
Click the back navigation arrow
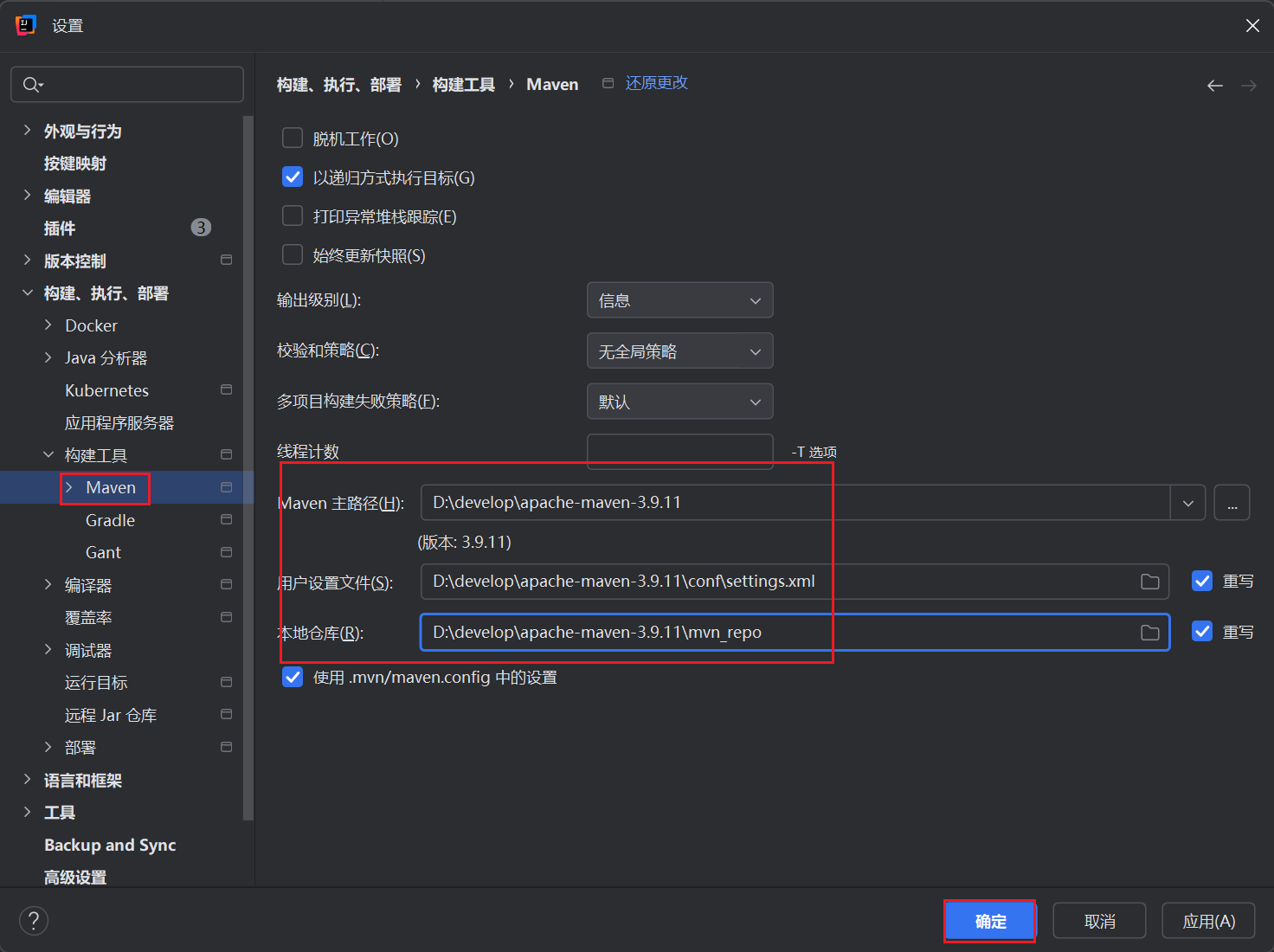tap(1215, 86)
